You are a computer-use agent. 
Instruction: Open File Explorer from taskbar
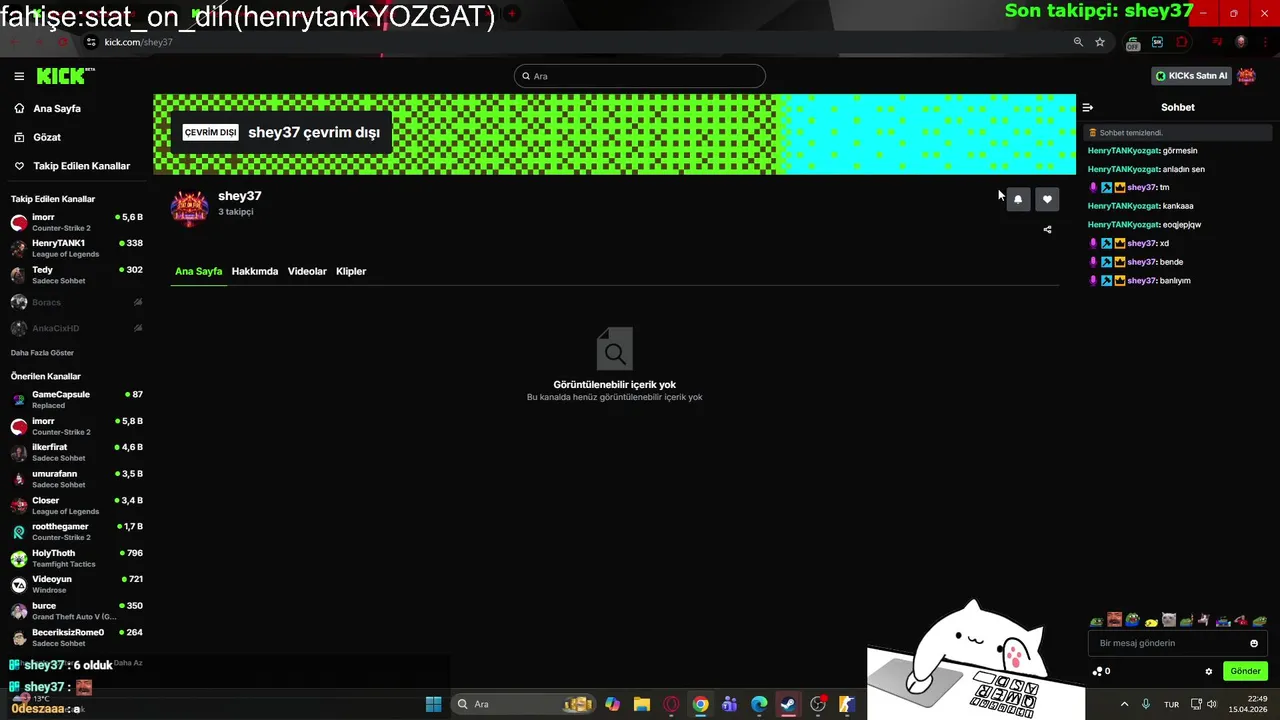point(641,704)
